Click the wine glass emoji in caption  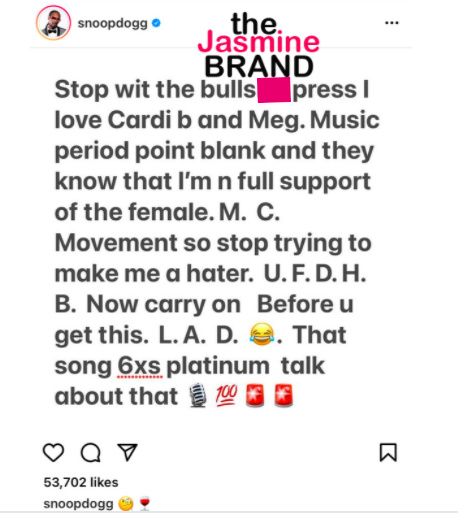point(144,503)
